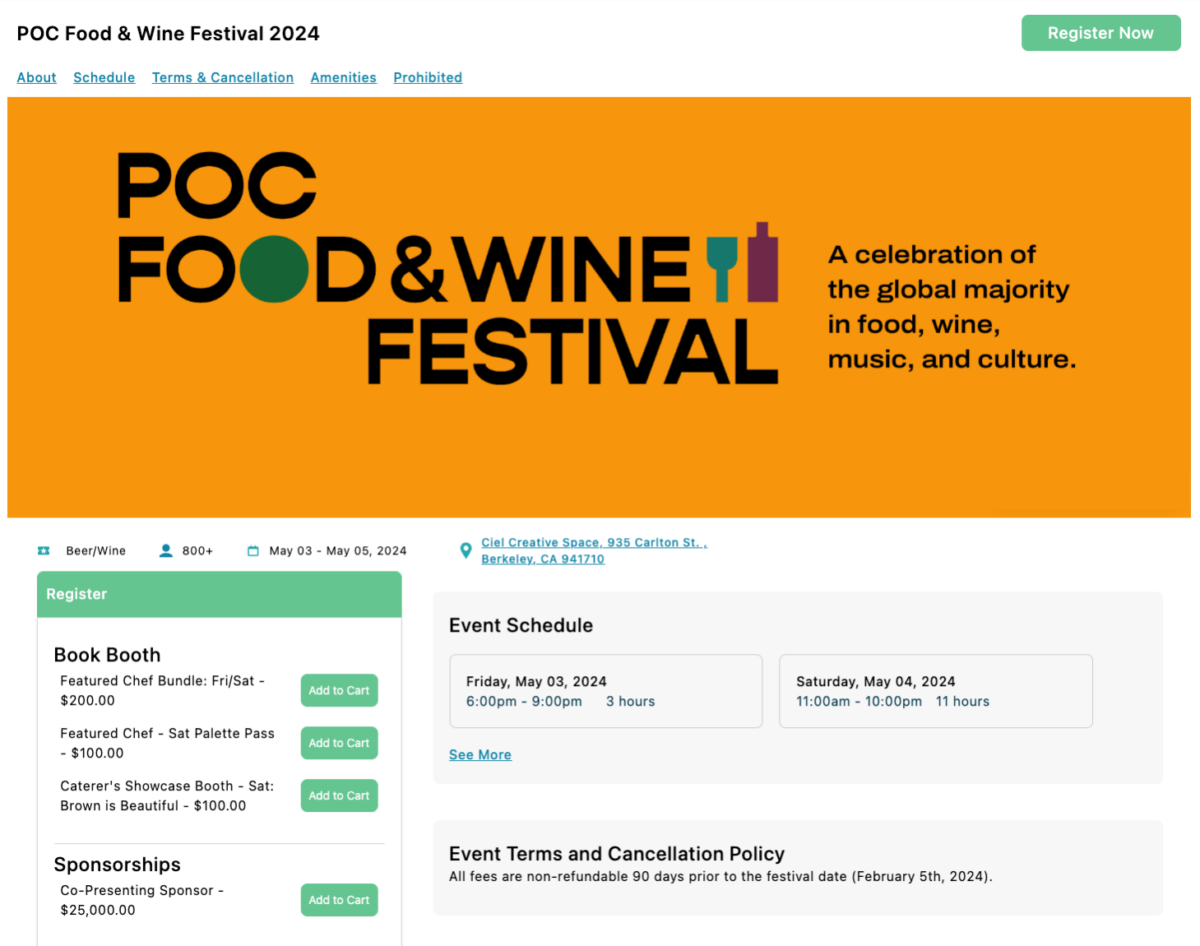Click the POC Food & Wine Festival banner
This screenshot has height=946, width=1200.
click(x=598, y=307)
